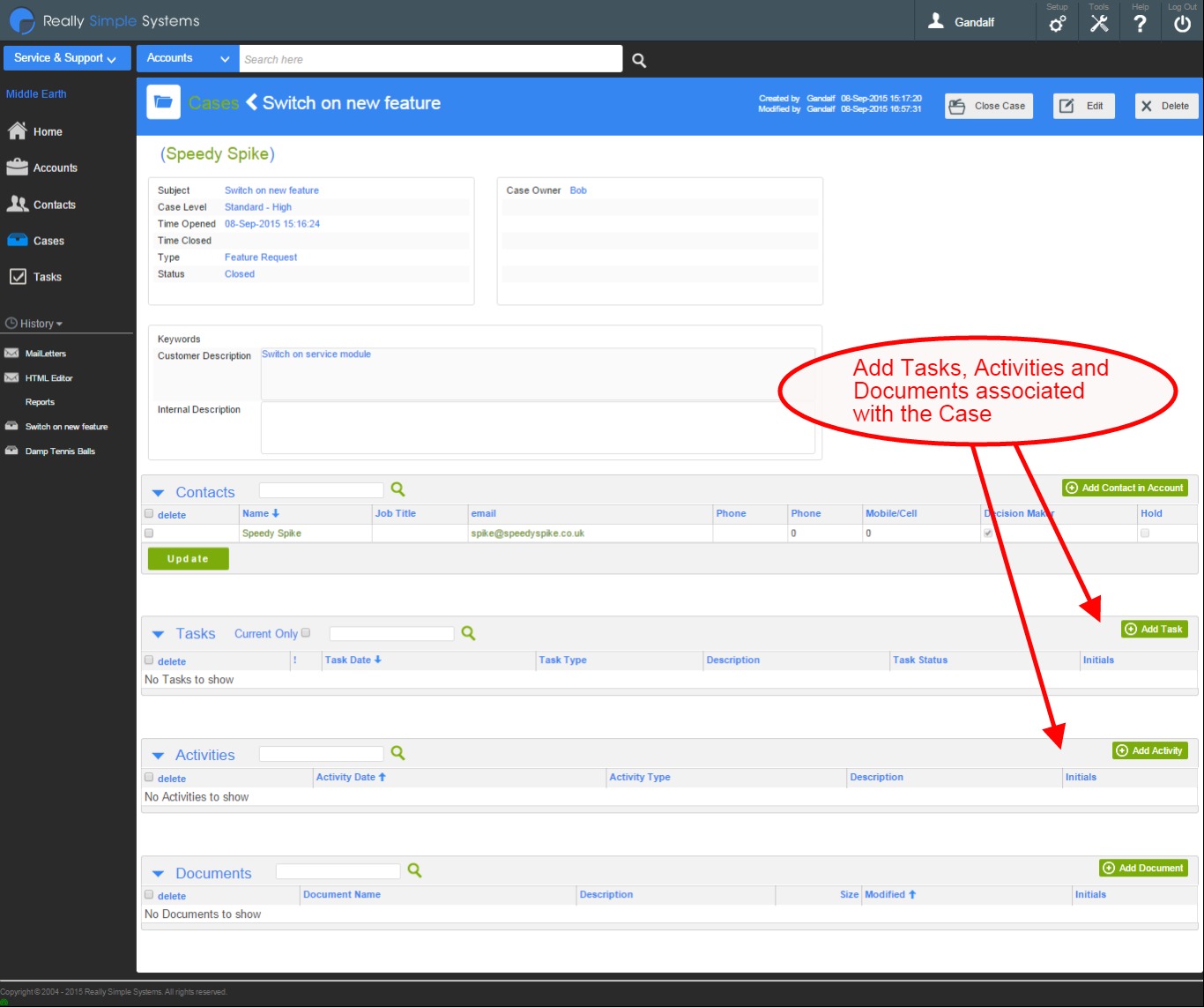Click the Activities section search magnifier
The image size is (1204, 1007).
pyautogui.click(x=398, y=753)
